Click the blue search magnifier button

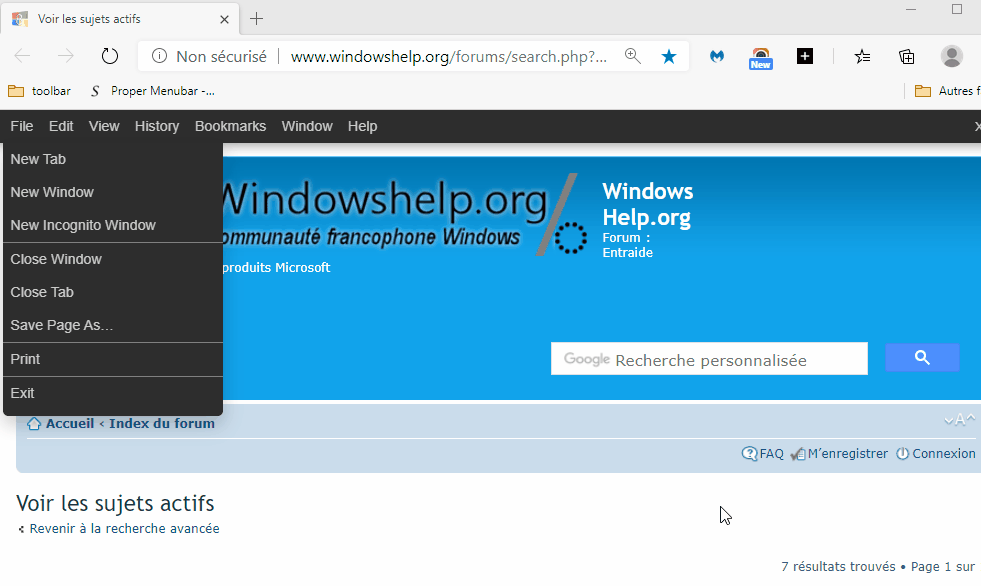coord(922,358)
